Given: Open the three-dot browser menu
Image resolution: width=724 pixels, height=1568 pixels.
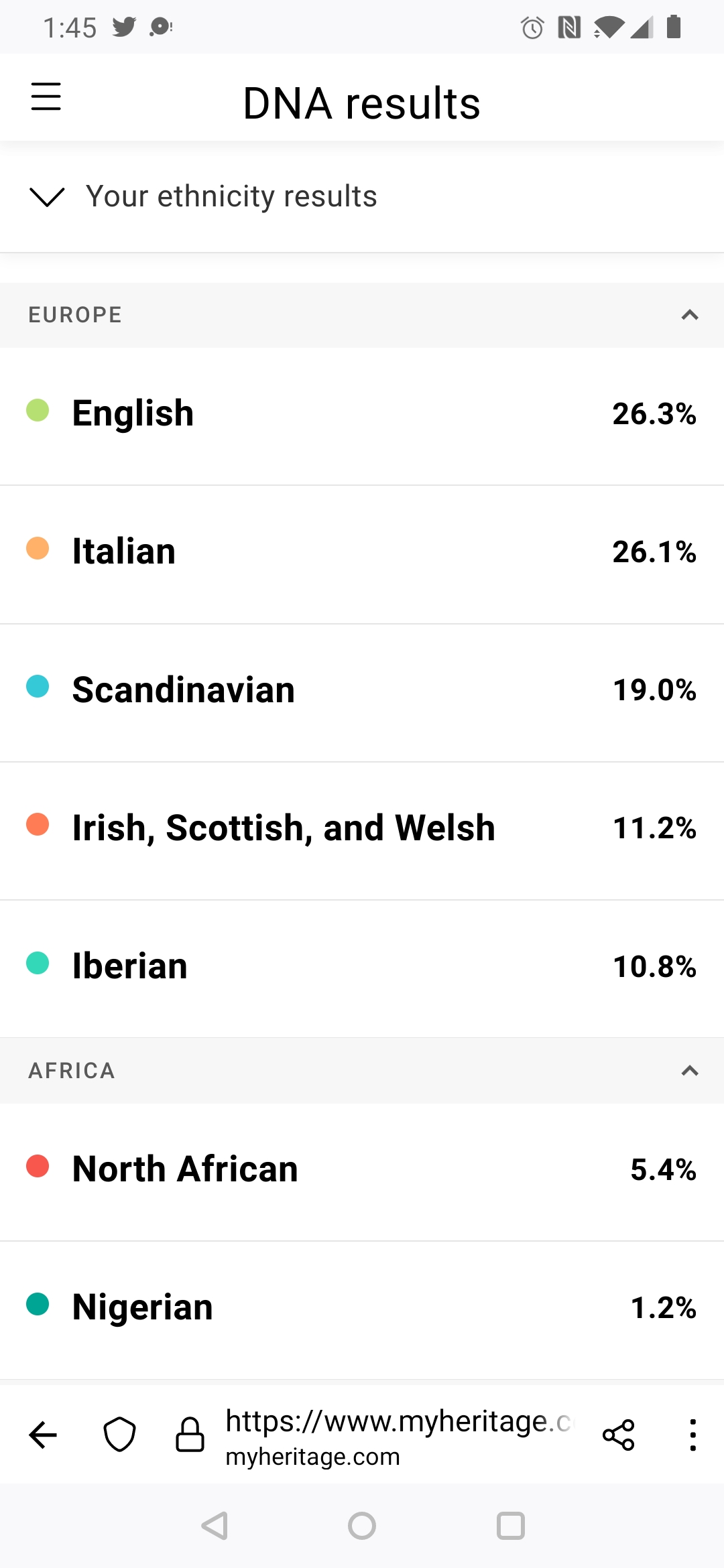Looking at the screenshot, I should [692, 1435].
